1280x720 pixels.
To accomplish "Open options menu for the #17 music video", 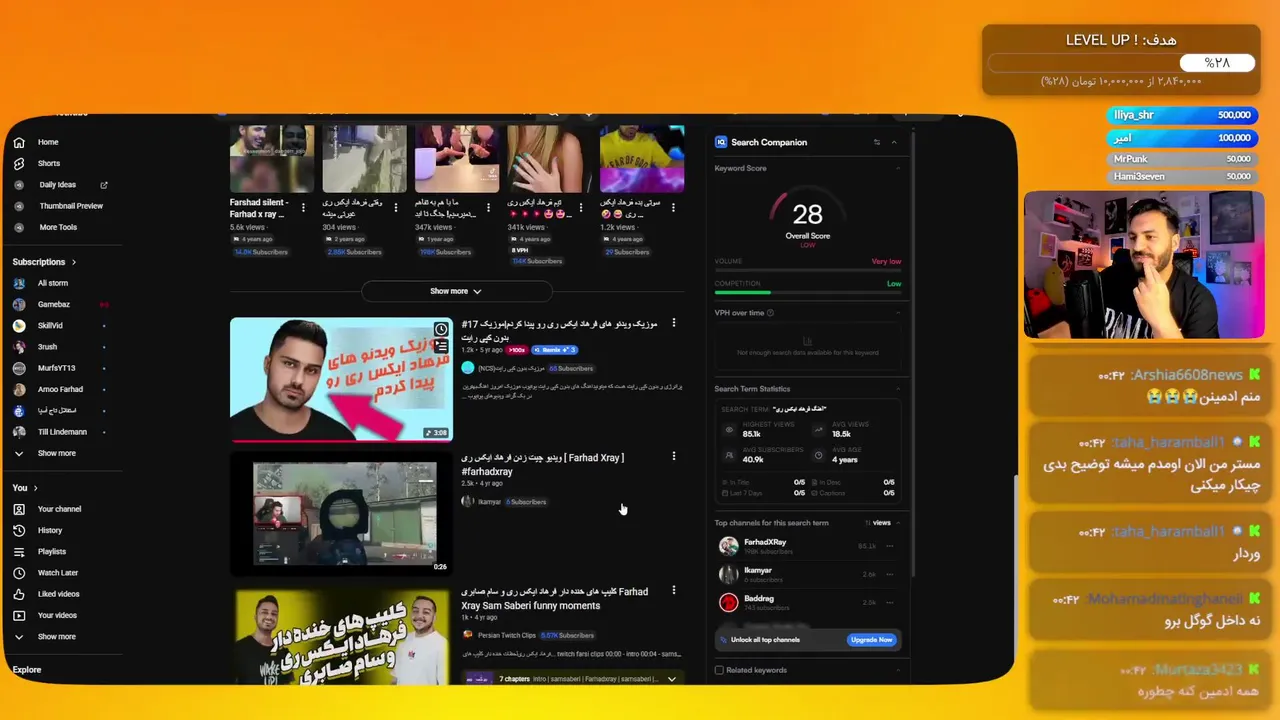I will coord(673,323).
